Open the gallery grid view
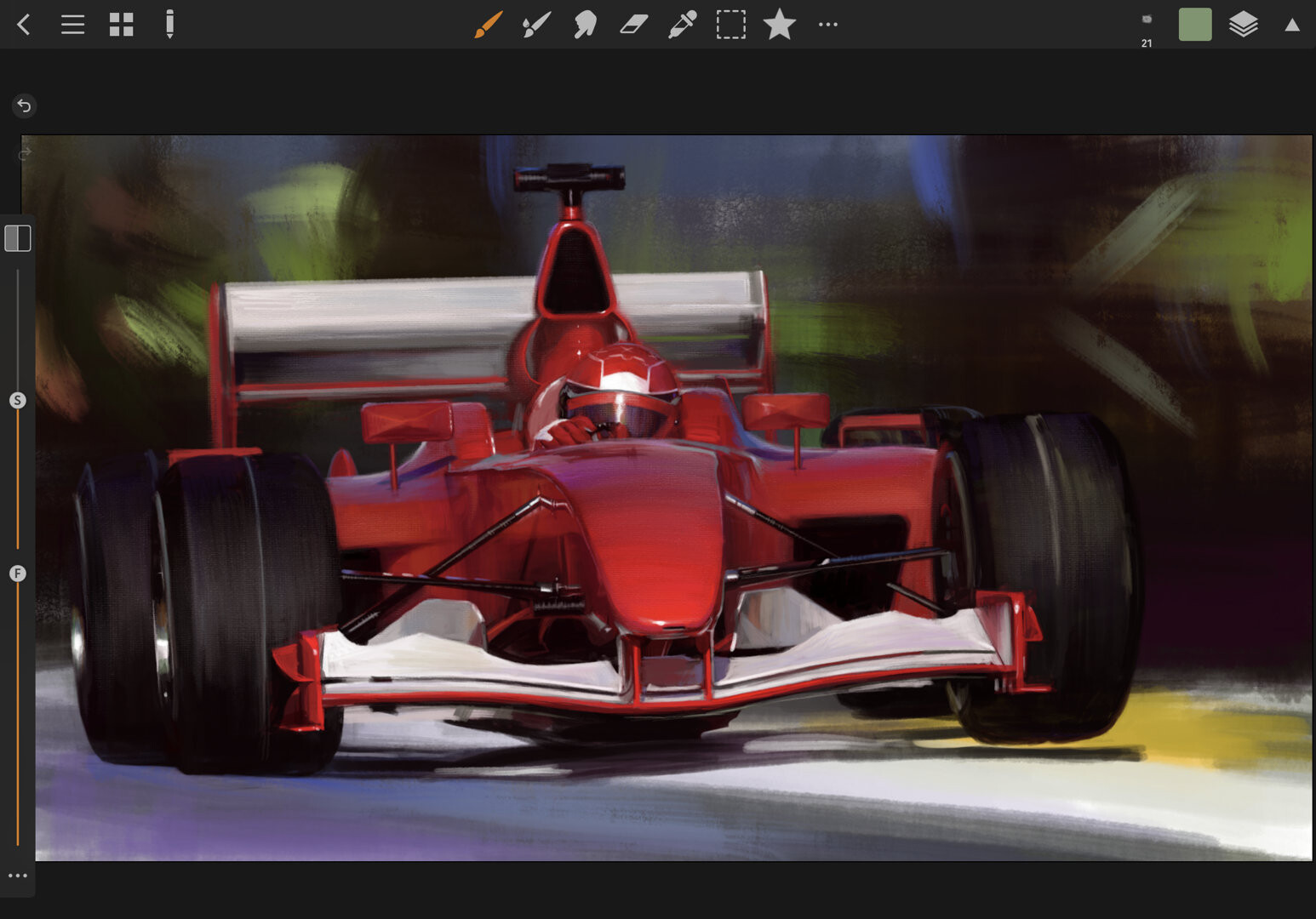This screenshot has height=919, width=1316. tap(122, 25)
